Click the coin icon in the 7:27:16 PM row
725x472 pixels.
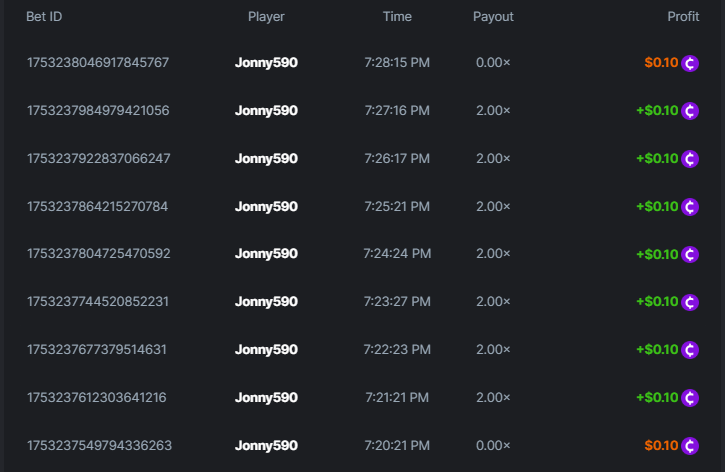coord(690,111)
